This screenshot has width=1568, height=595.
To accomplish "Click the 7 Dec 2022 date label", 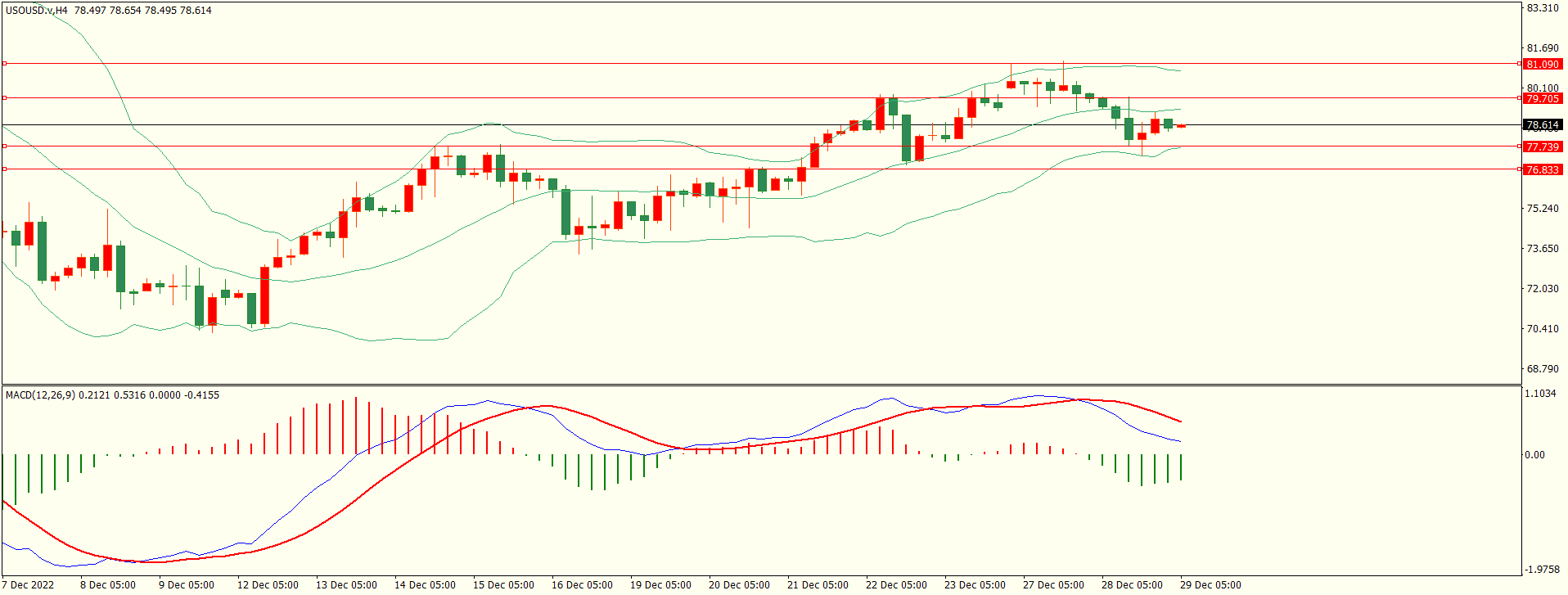I will (x=29, y=584).
